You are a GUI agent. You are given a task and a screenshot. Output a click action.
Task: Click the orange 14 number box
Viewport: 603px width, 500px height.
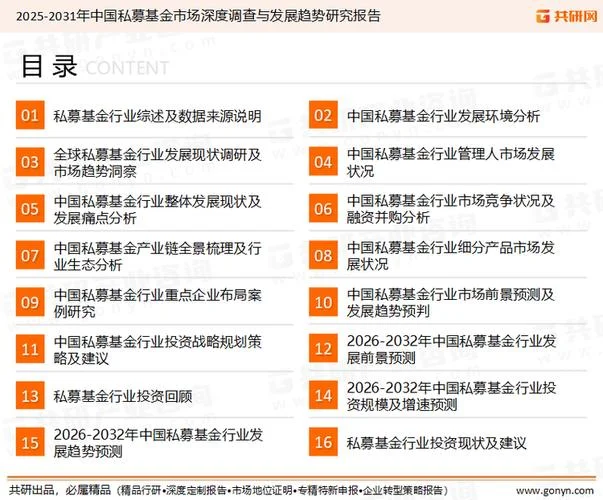pyautogui.click(x=323, y=395)
